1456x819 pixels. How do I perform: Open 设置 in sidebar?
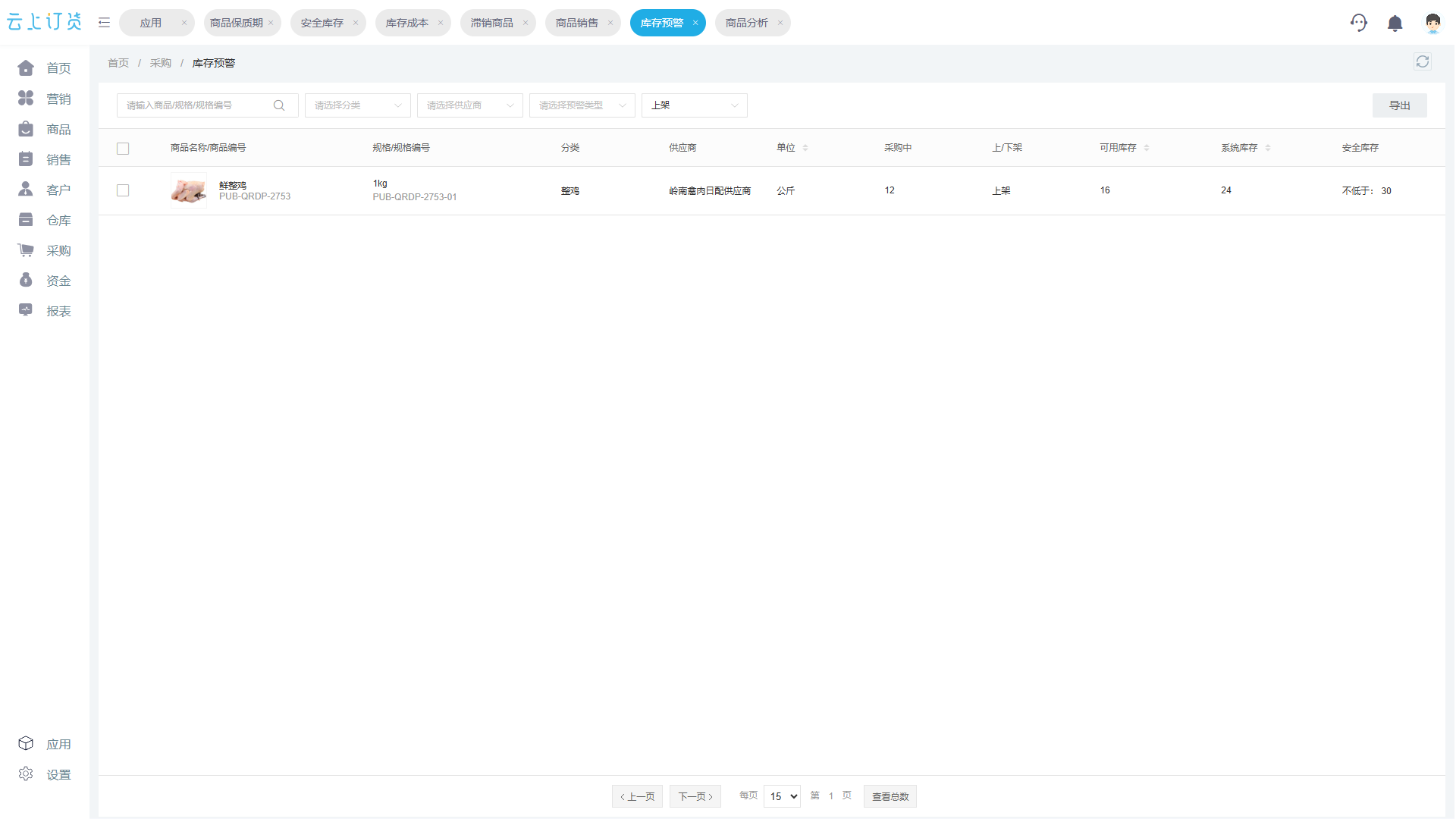[x=45, y=774]
